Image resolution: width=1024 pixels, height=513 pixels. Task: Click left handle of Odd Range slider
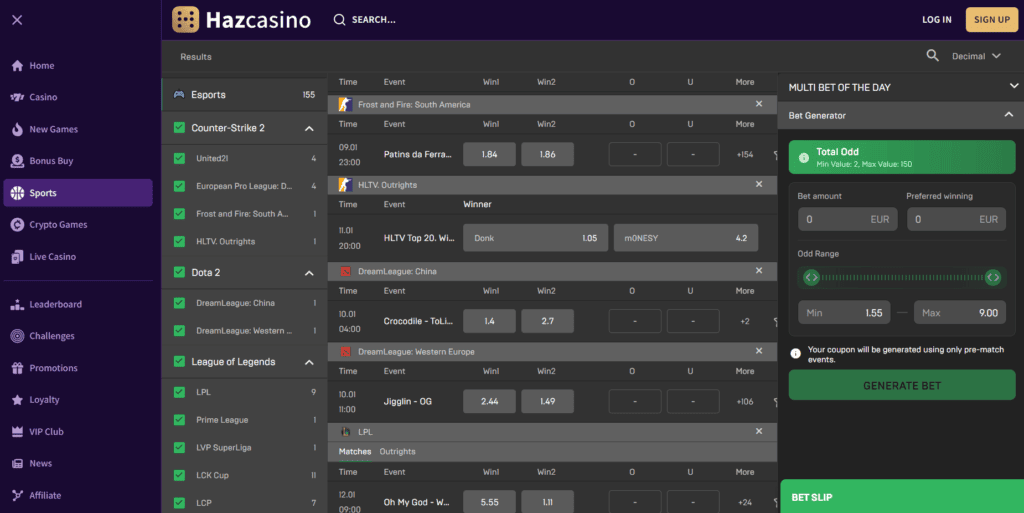pyautogui.click(x=811, y=277)
